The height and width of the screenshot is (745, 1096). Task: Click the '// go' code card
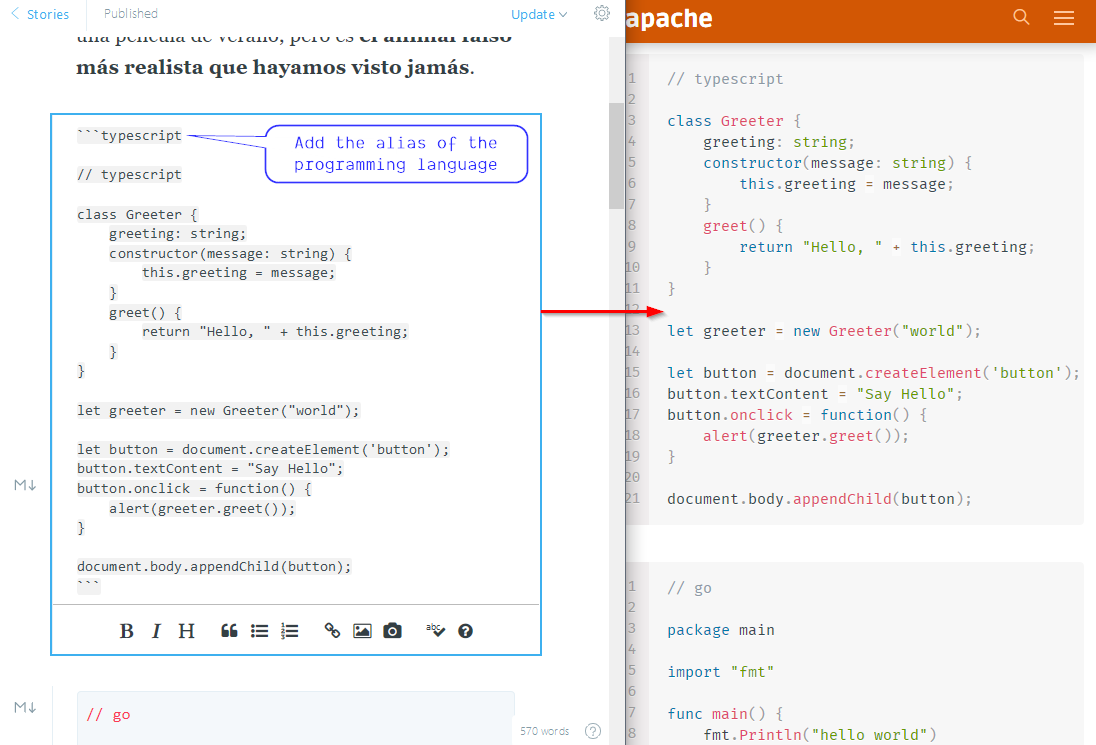296,717
